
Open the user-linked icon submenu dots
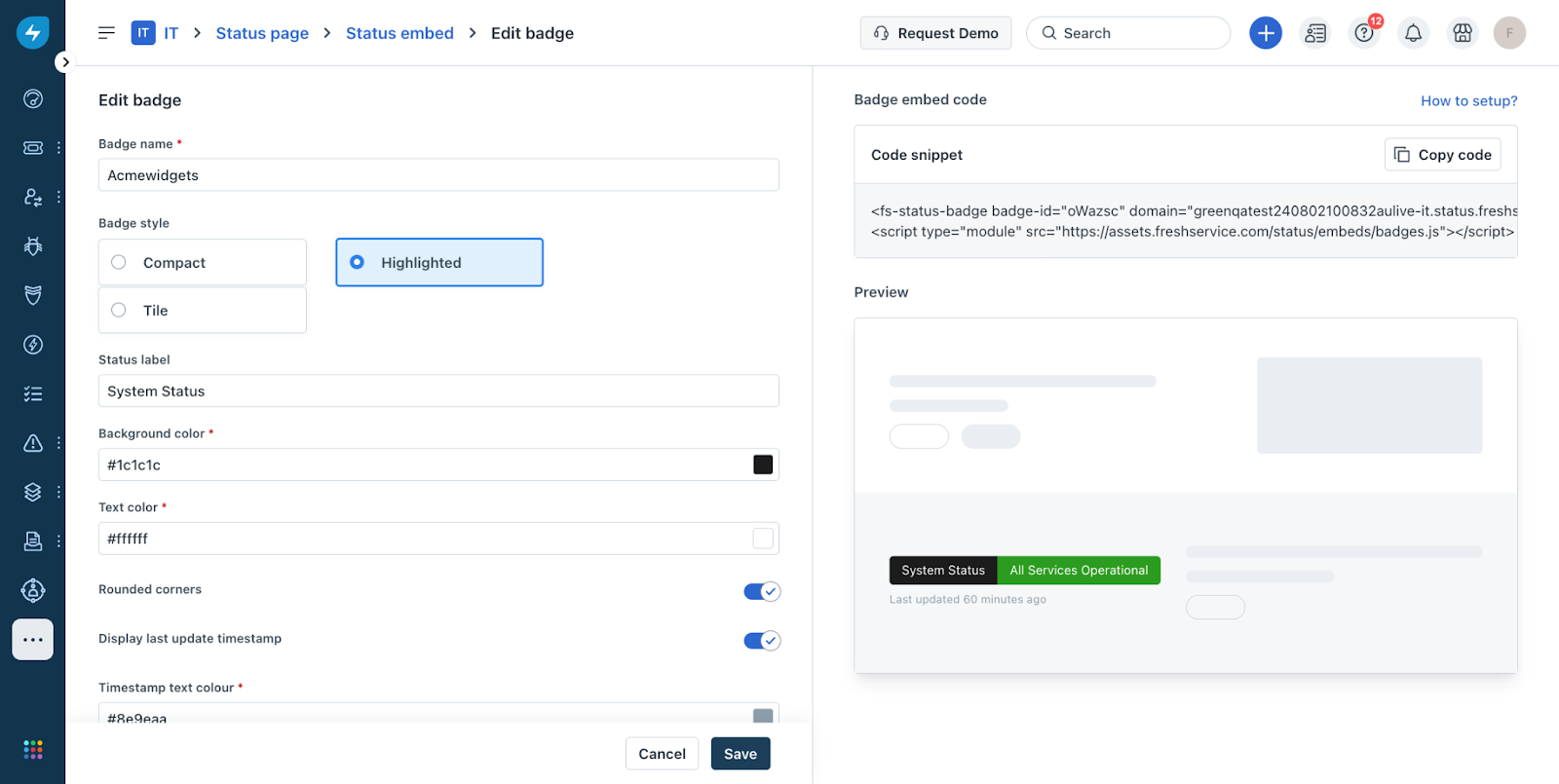click(x=58, y=197)
